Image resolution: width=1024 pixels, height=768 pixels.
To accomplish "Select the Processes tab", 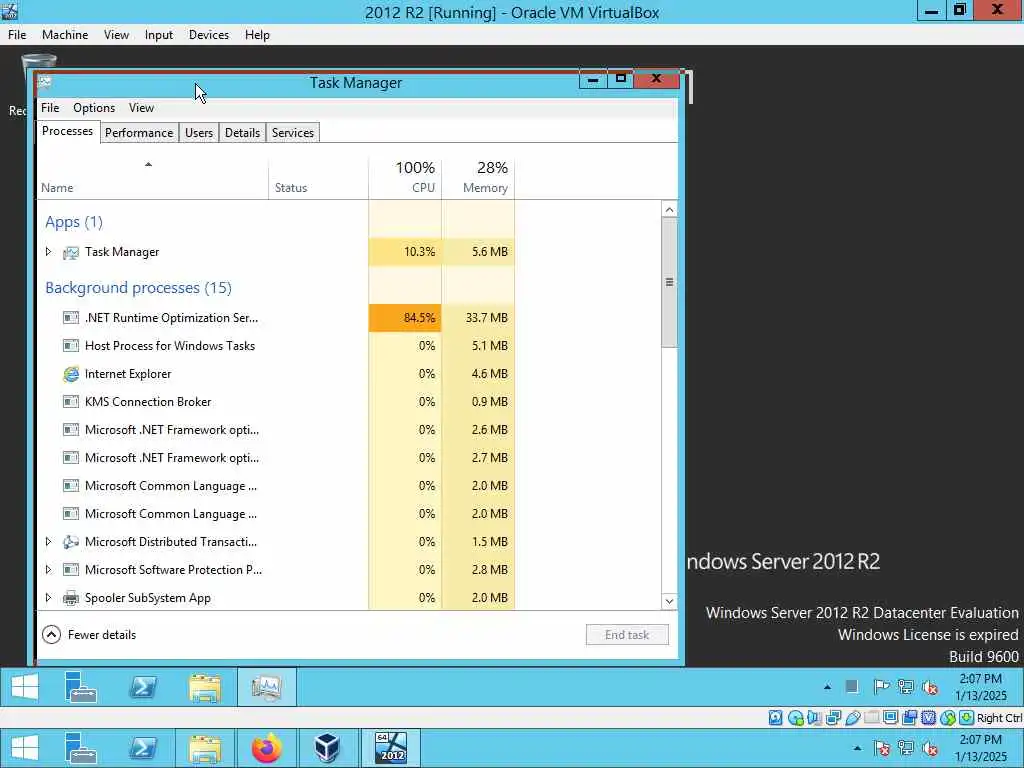I will pos(67,131).
